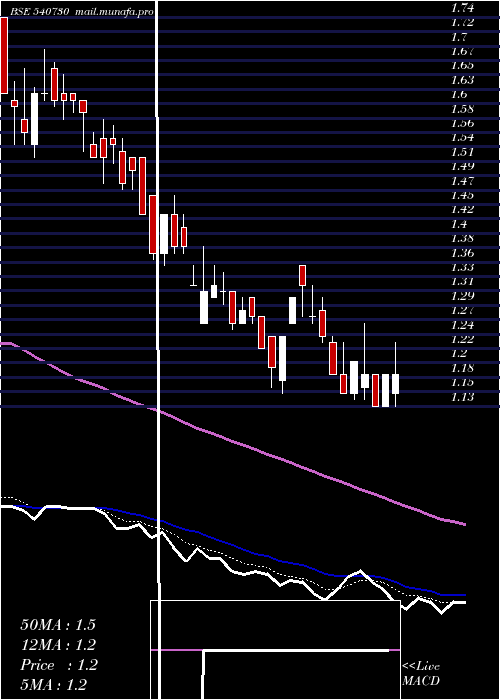500x700 pixels.
Task: Click the 1.72 price axis label
Action: (x=462, y=22)
